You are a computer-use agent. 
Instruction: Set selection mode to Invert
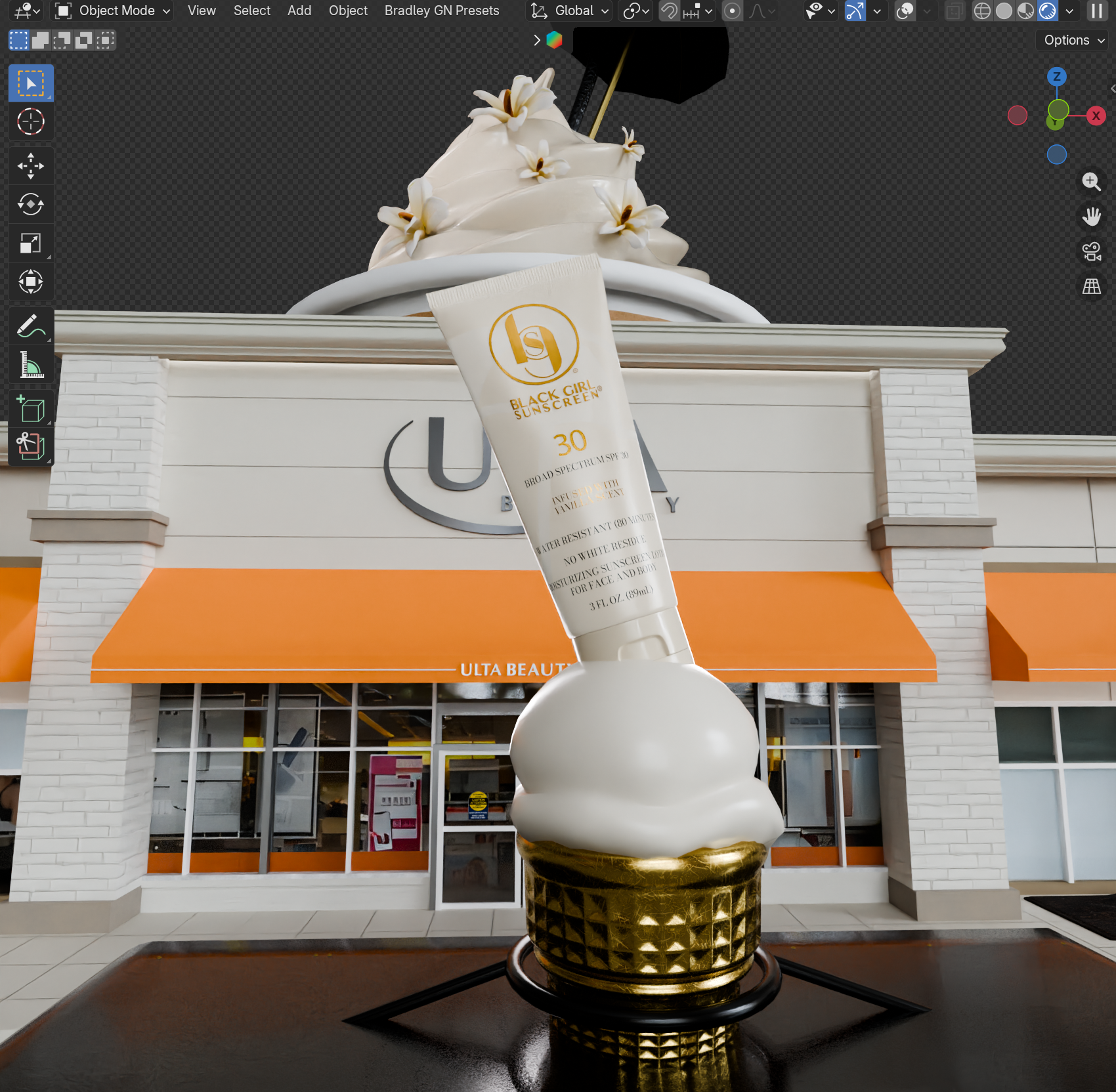[x=83, y=41]
